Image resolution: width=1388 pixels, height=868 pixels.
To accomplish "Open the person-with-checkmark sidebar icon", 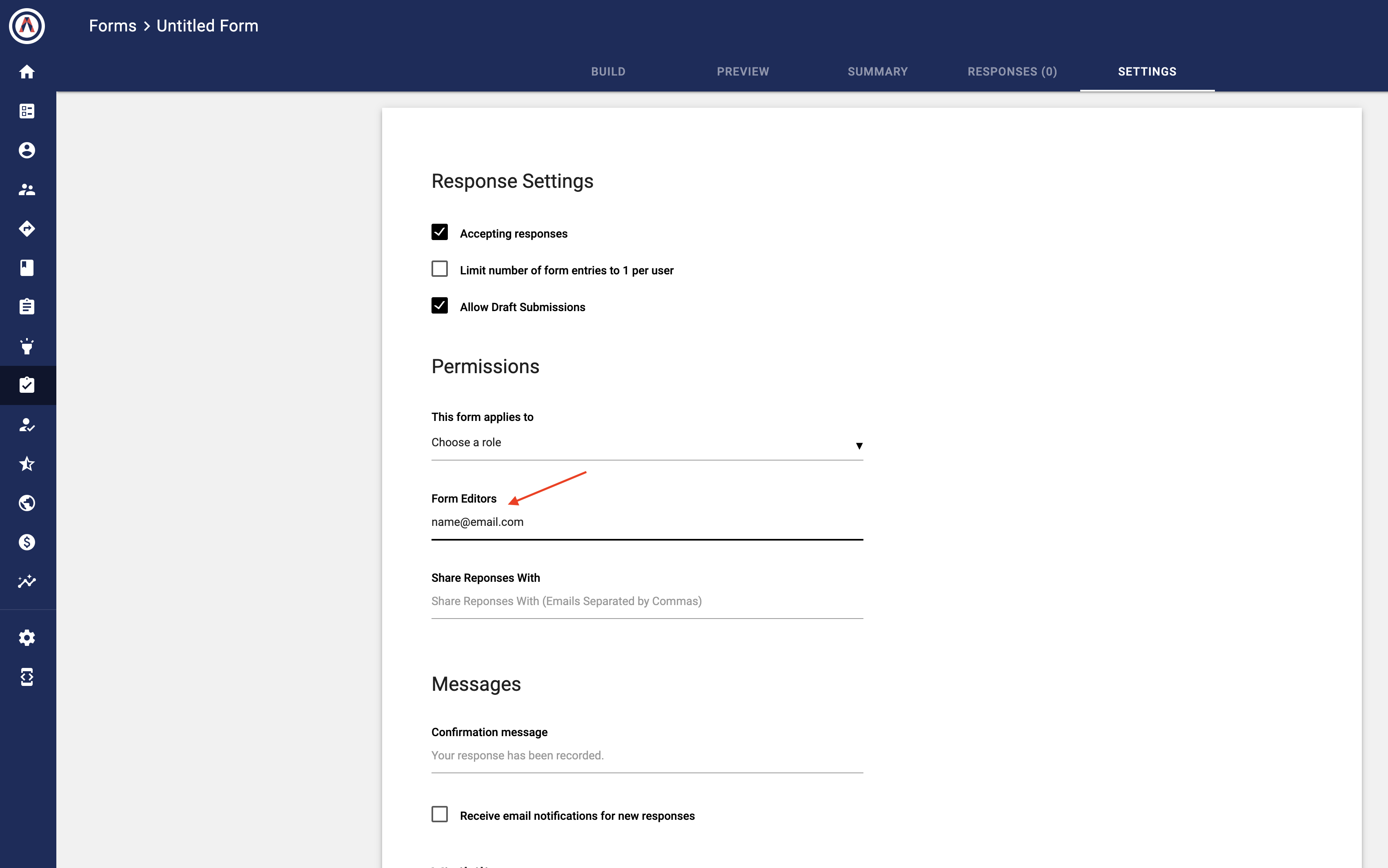I will [x=27, y=425].
